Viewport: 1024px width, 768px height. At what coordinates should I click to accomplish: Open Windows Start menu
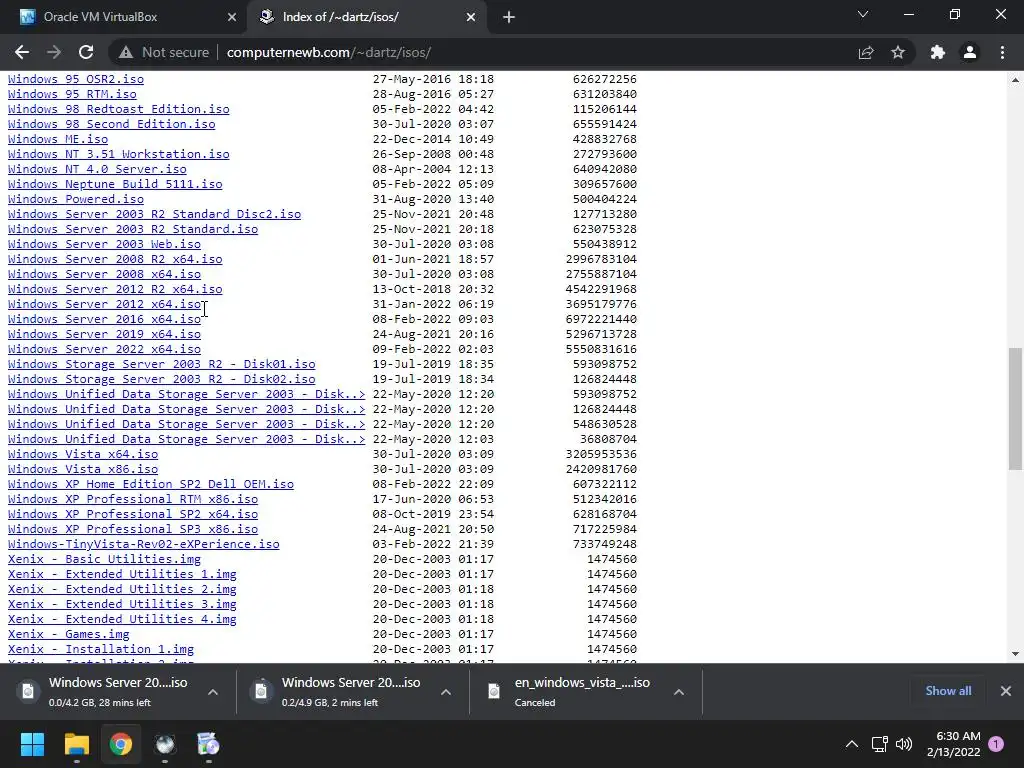coord(32,744)
